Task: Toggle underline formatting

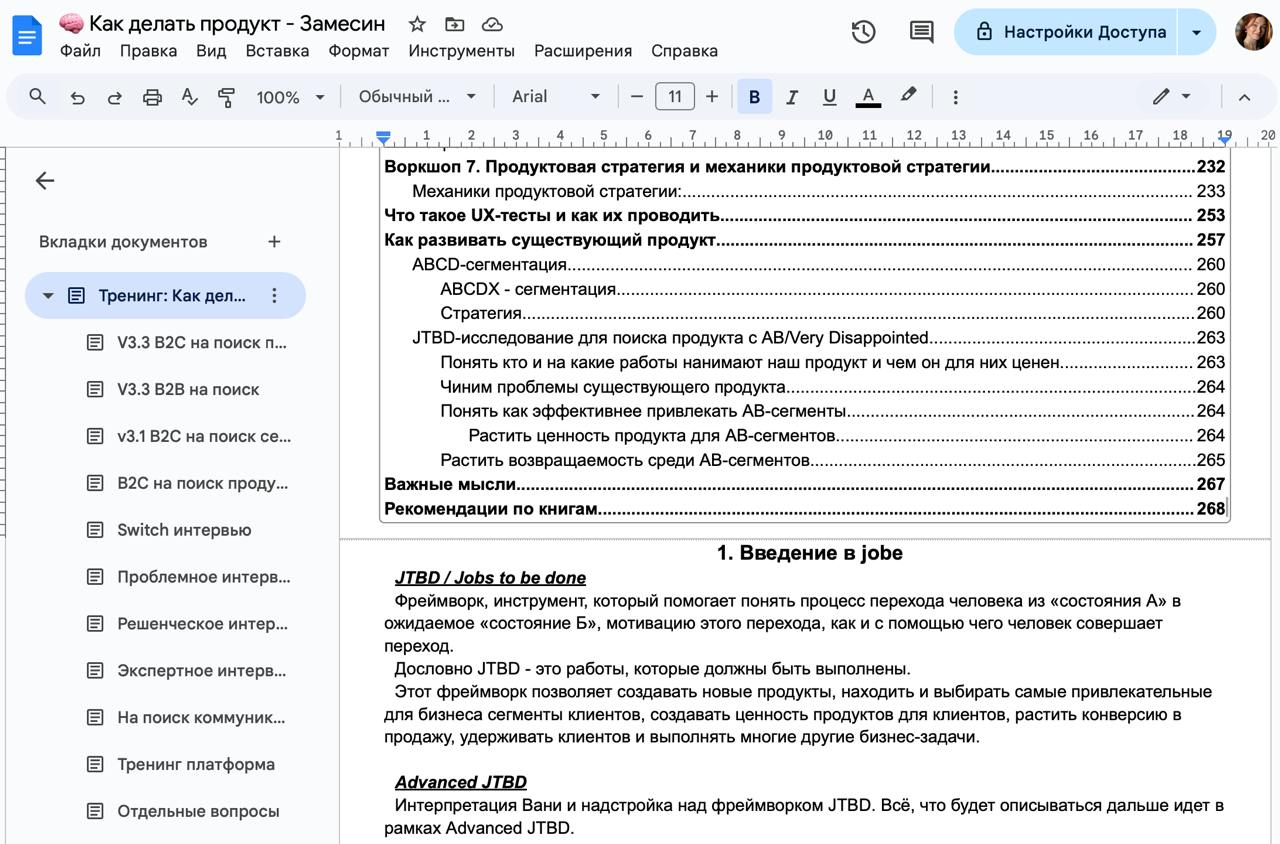Action: pos(829,97)
